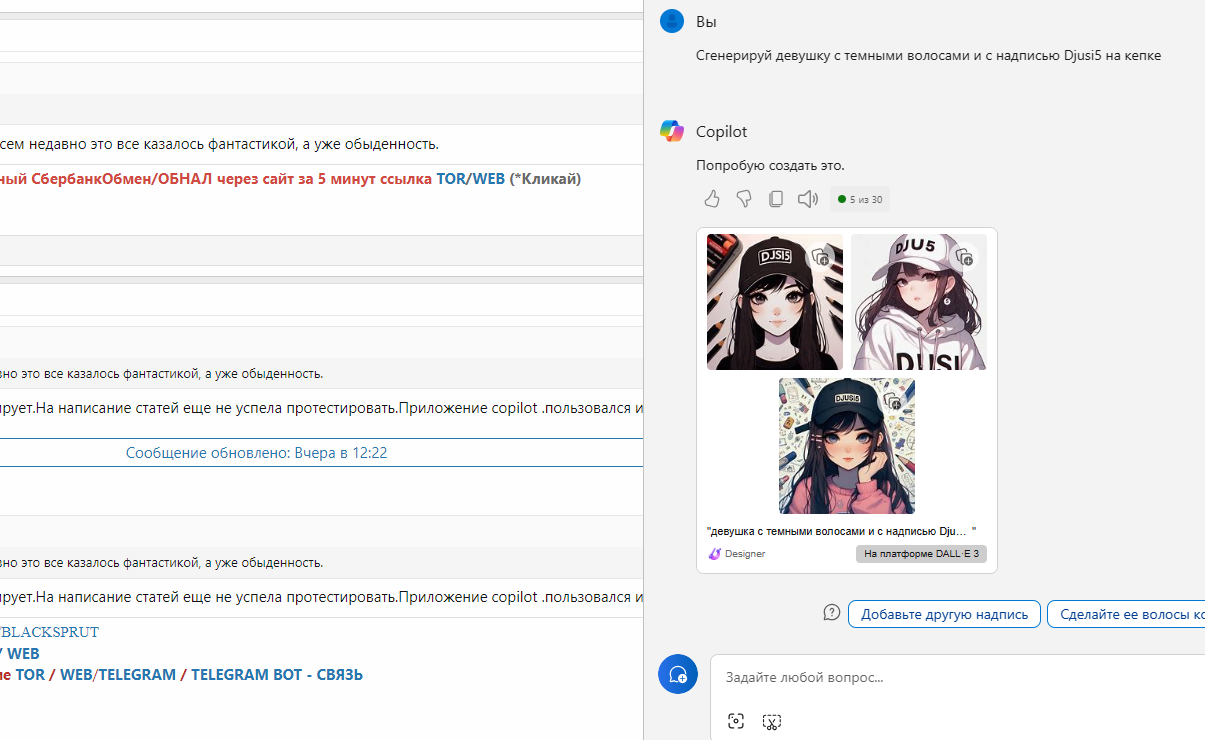The width and height of the screenshot is (1205, 740).
Task: Click the add image (visual search) icon
Action: coord(736,721)
